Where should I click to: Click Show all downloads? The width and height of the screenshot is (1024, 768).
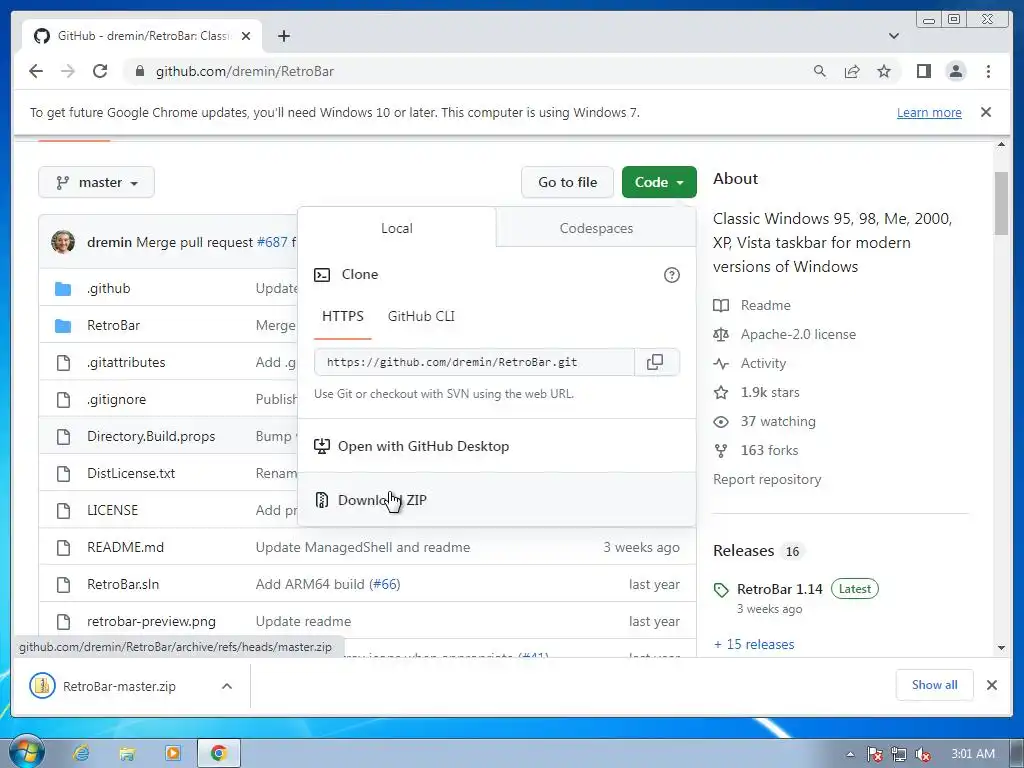(x=935, y=685)
